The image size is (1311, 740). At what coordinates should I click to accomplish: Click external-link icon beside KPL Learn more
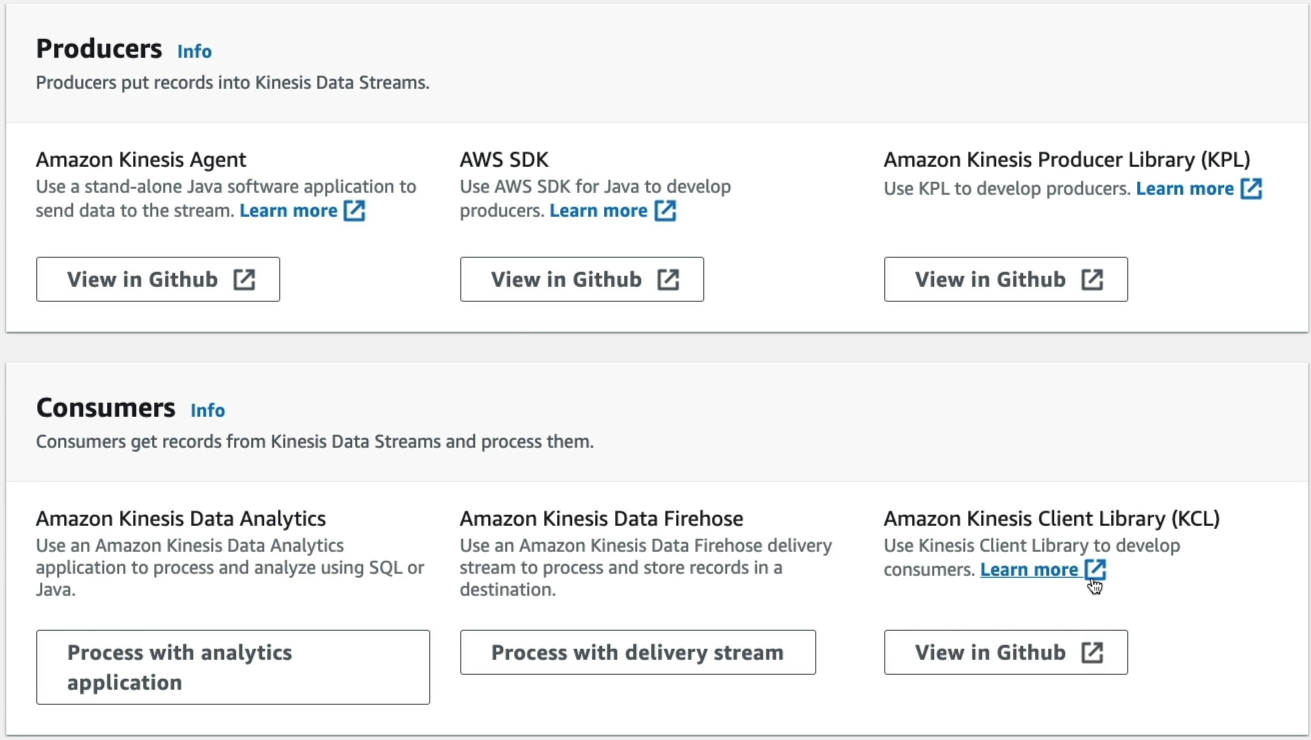click(1251, 188)
